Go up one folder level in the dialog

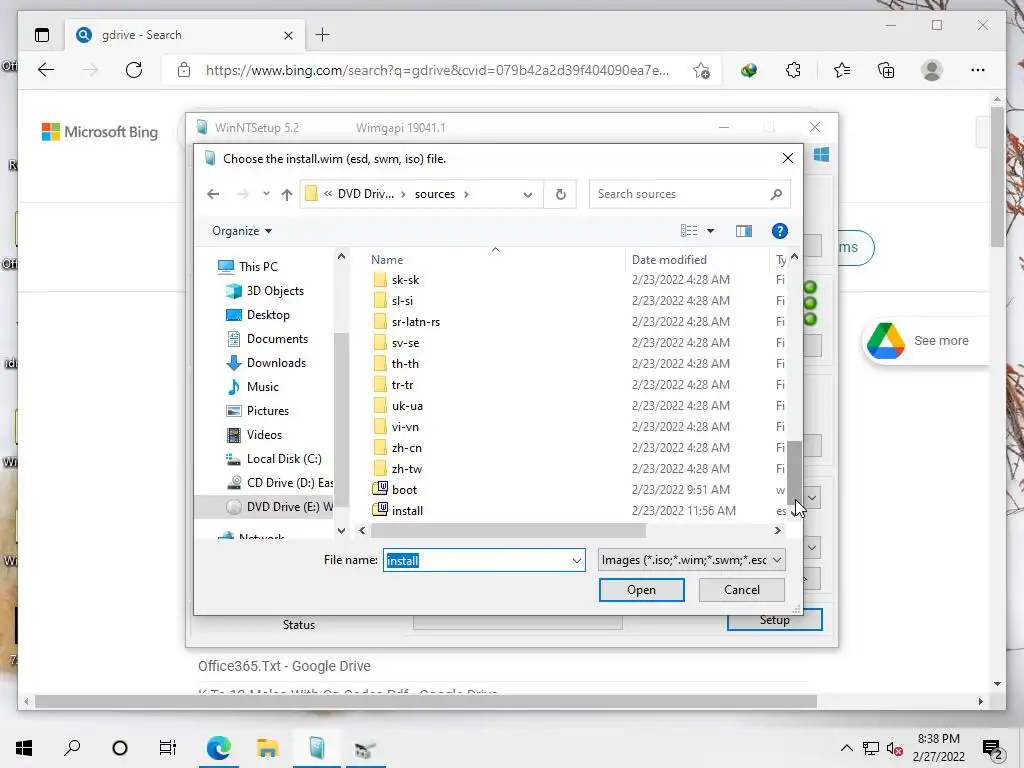pyautogui.click(x=286, y=194)
